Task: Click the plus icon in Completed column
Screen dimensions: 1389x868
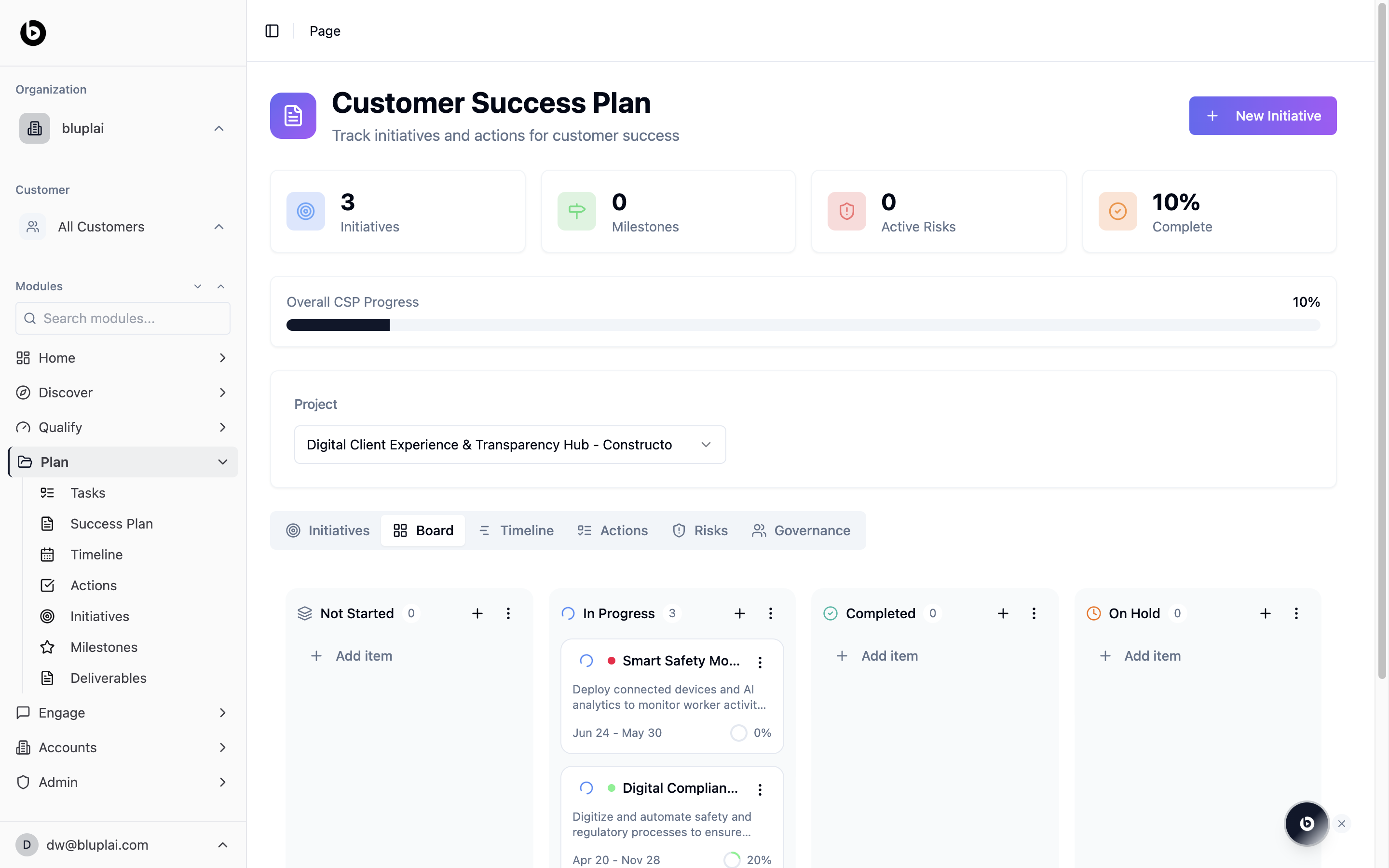Action: [1003, 613]
